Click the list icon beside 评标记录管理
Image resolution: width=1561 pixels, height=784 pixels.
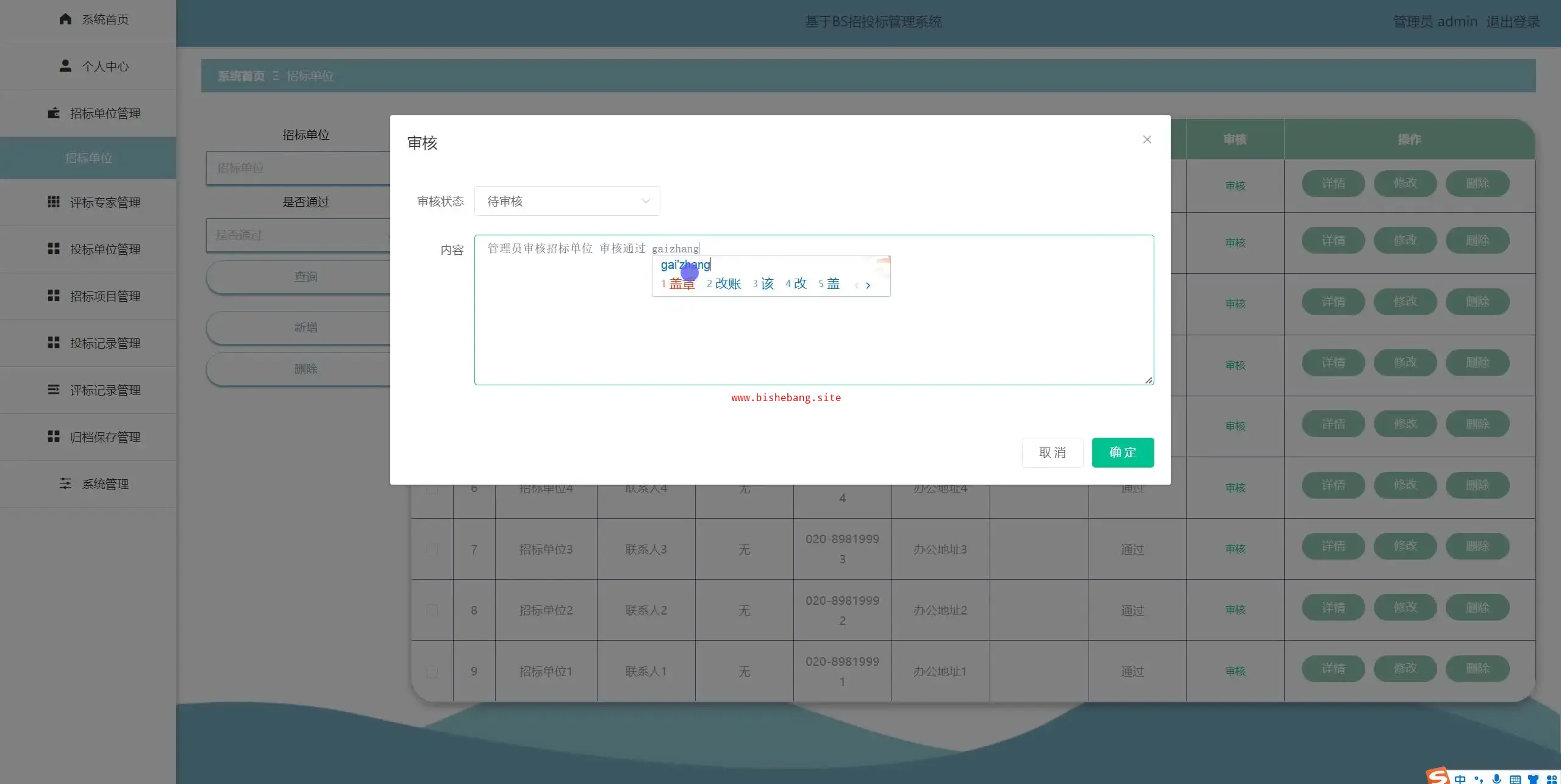(54, 390)
